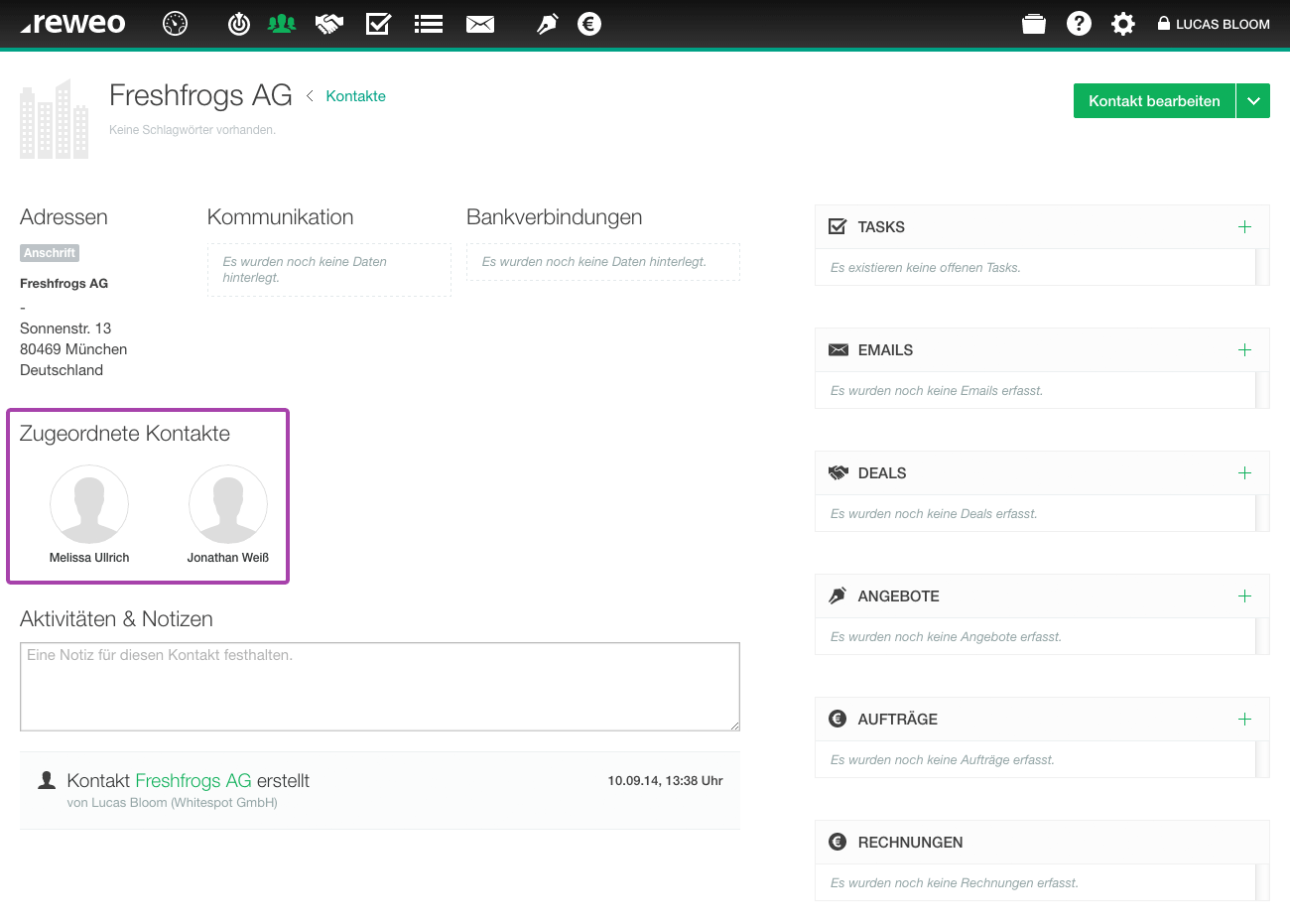
Task: Add a new Auftrag with plus icon
Action: (1244, 720)
